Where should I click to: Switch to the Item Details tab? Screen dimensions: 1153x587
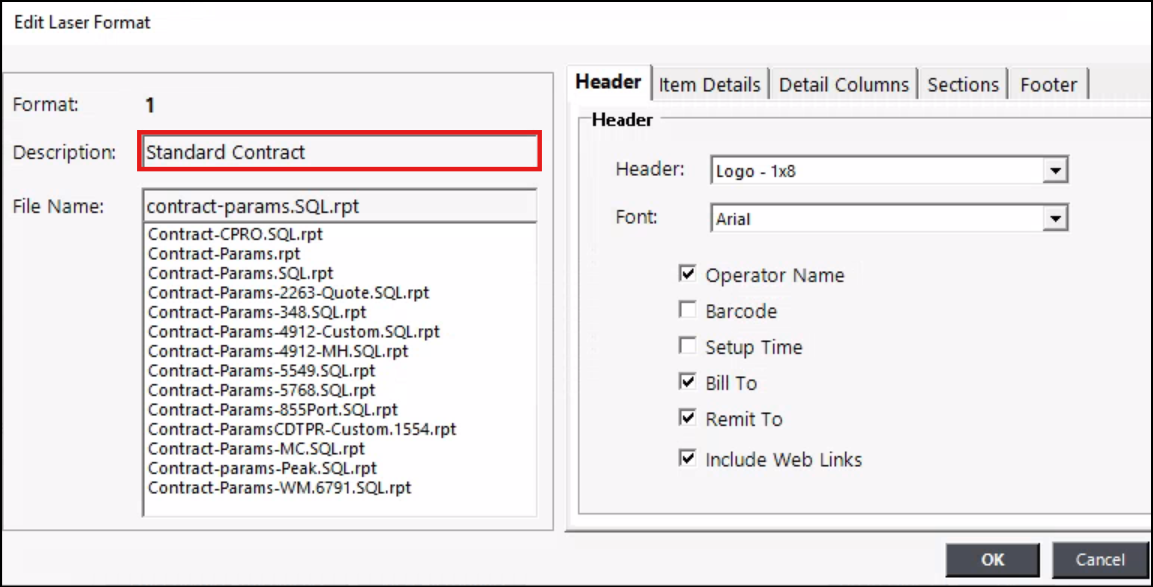click(709, 85)
